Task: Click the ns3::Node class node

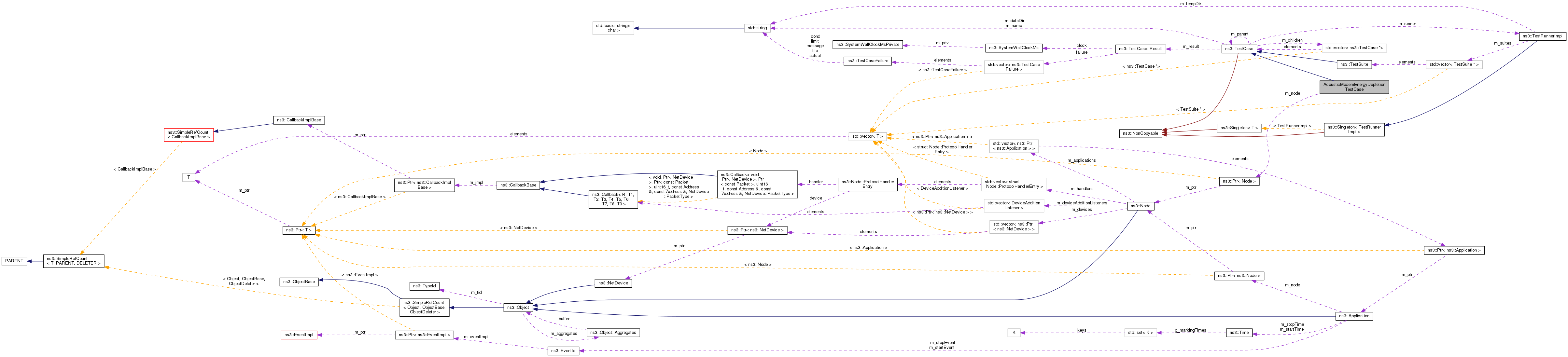Action: [x=1140, y=206]
